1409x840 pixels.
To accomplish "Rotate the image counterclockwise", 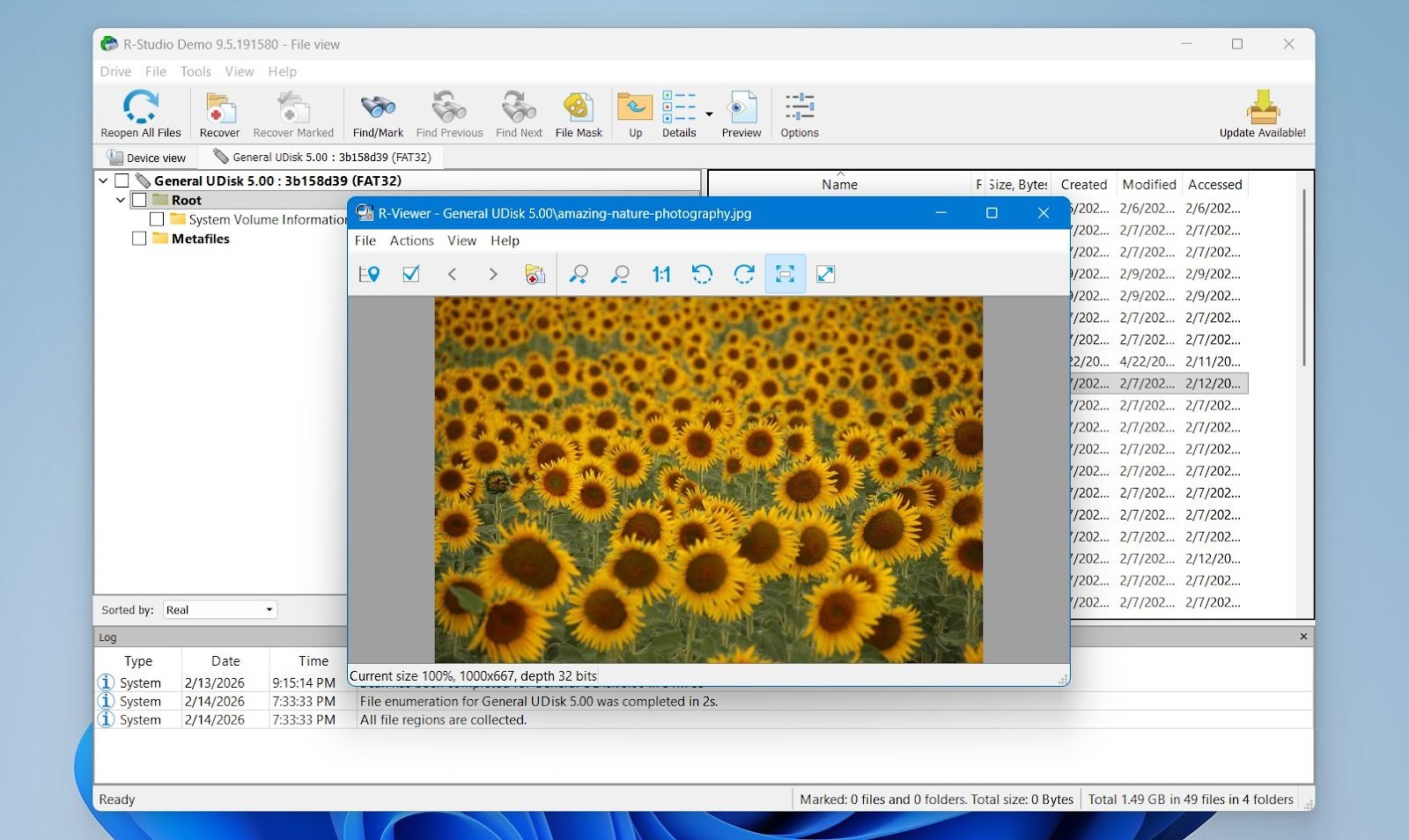I will coord(703,274).
